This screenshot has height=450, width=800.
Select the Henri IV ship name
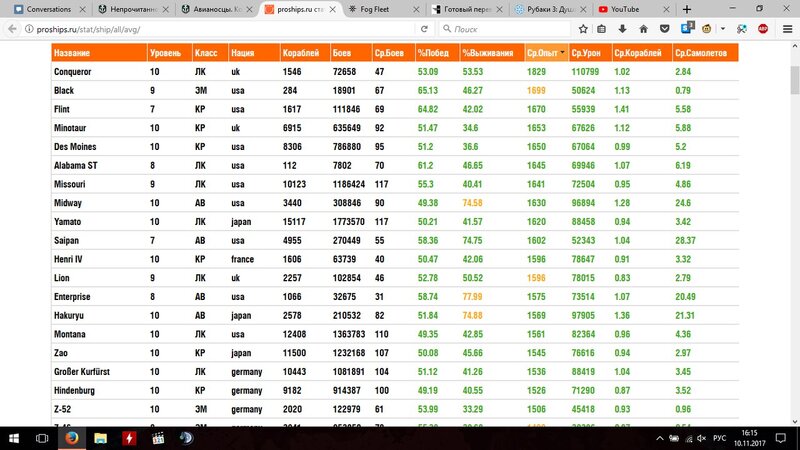click(68, 259)
